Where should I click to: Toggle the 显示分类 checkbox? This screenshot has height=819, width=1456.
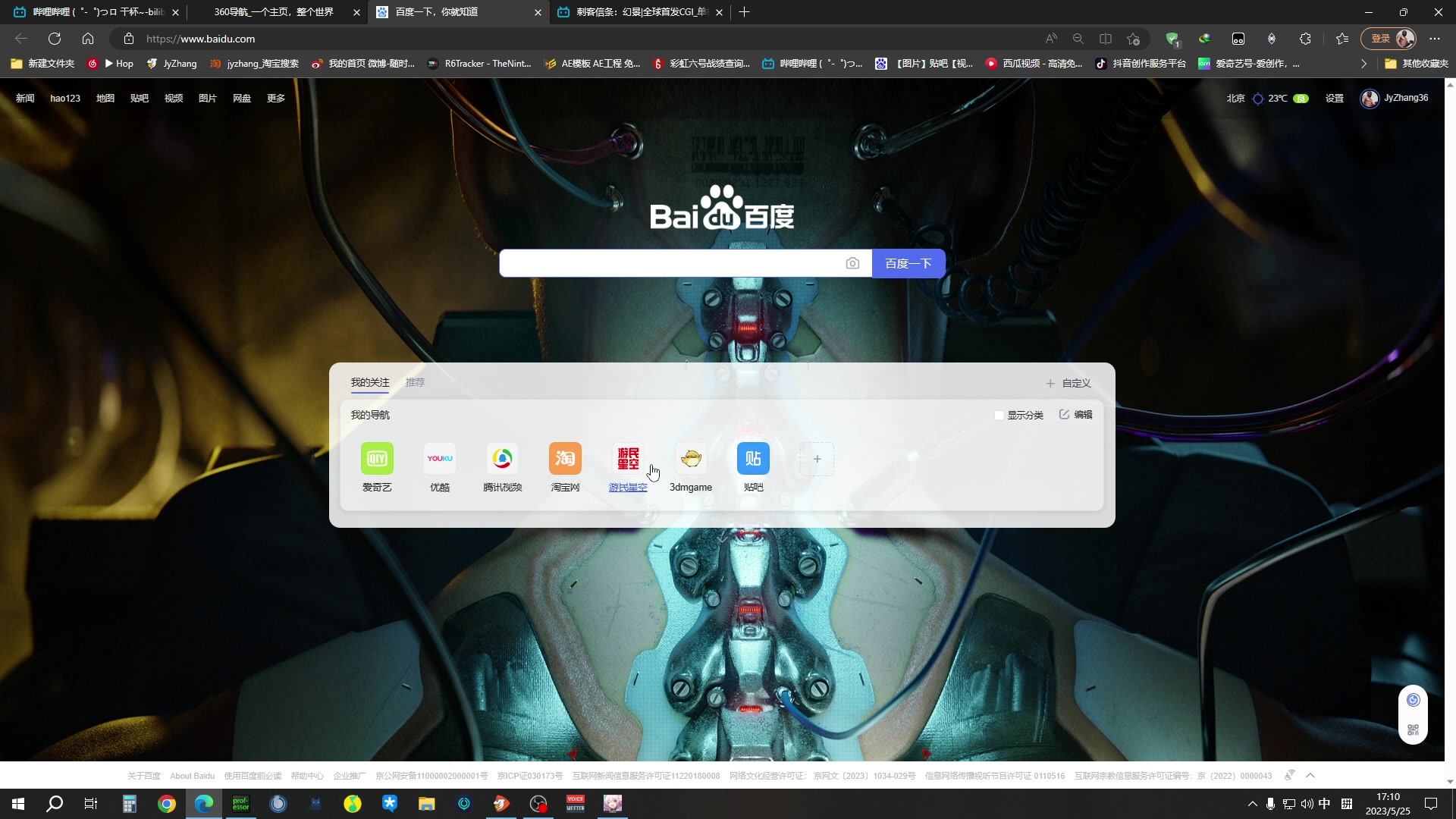[999, 415]
